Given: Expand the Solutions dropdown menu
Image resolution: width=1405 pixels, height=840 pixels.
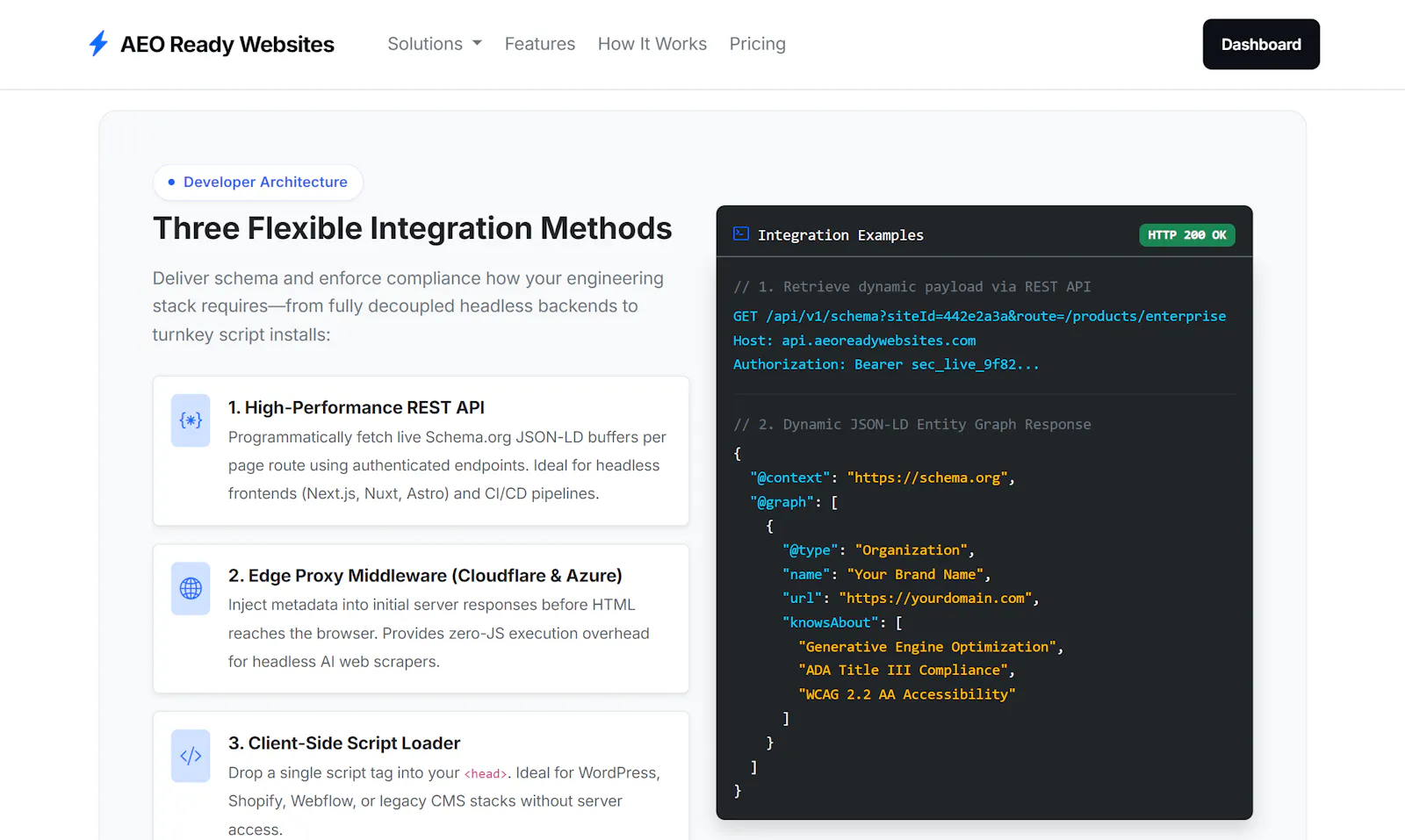Looking at the screenshot, I should 435,44.
